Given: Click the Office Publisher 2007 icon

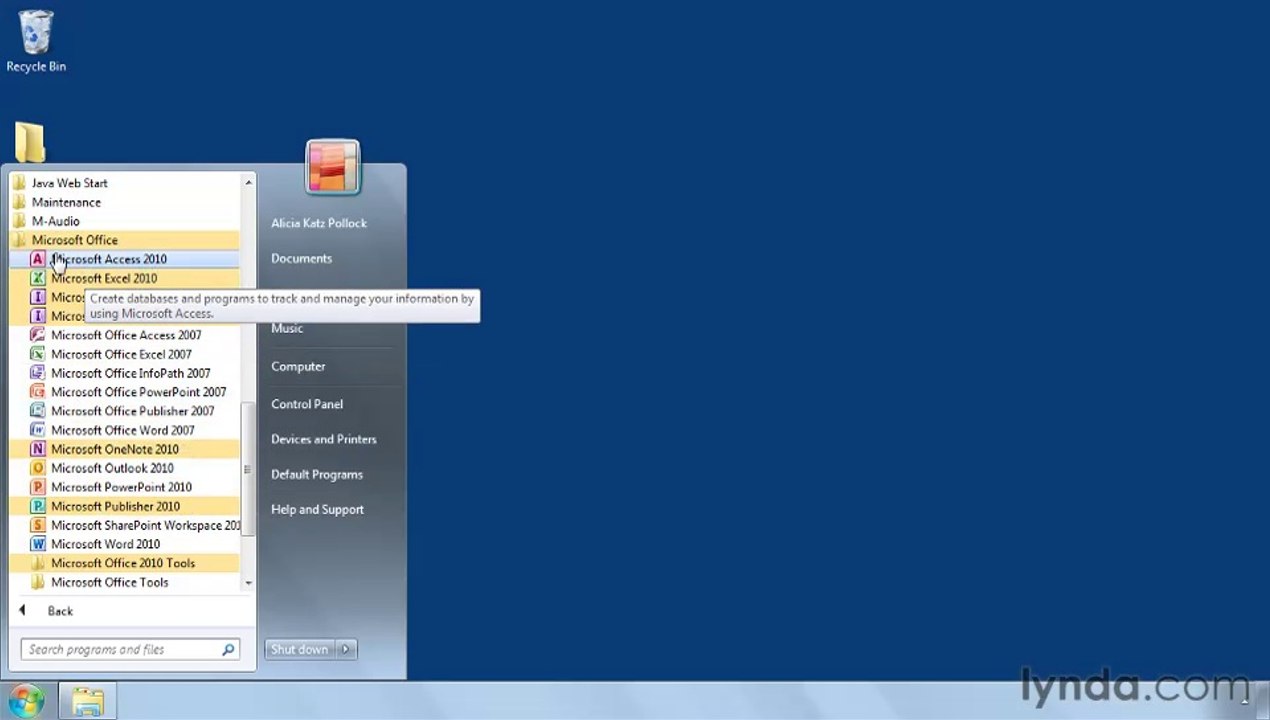Looking at the screenshot, I should pyautogui.click(x=38, y=411).
